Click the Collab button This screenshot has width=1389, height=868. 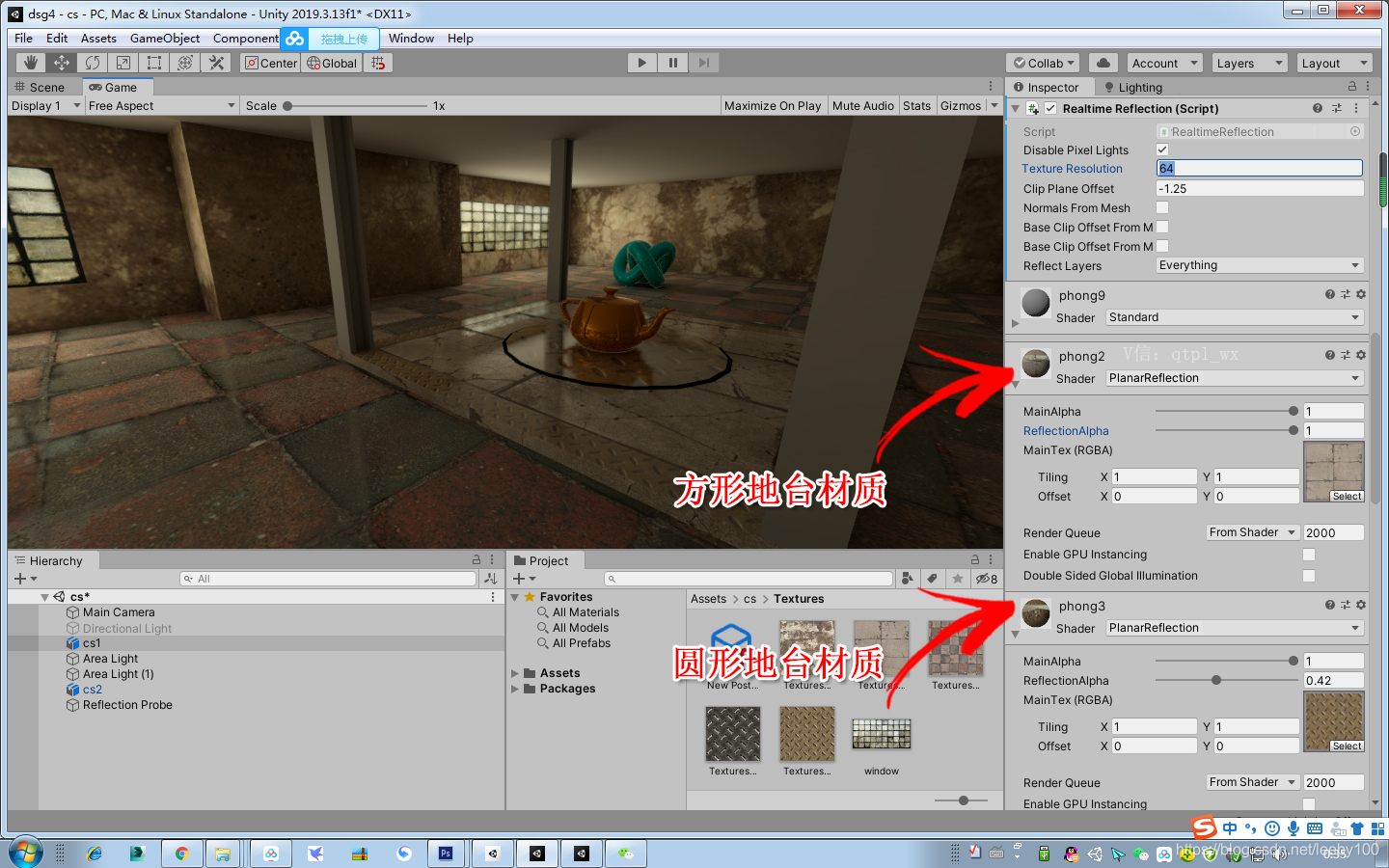1043,63
